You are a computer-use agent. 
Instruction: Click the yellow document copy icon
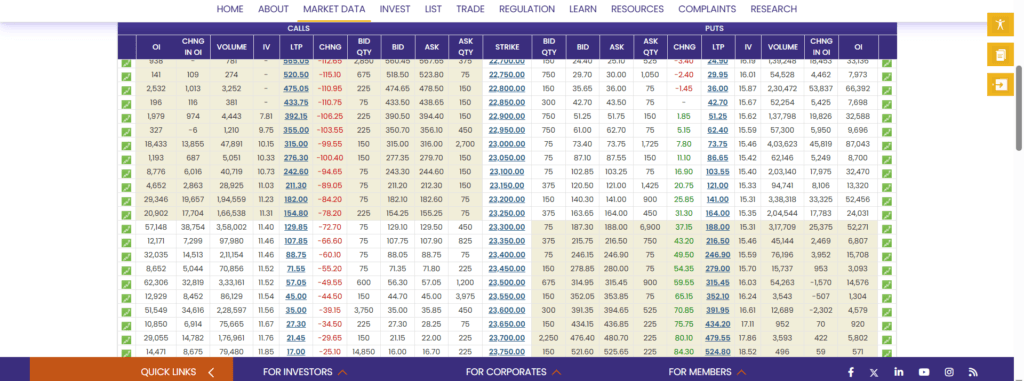tap(1000, 55)
